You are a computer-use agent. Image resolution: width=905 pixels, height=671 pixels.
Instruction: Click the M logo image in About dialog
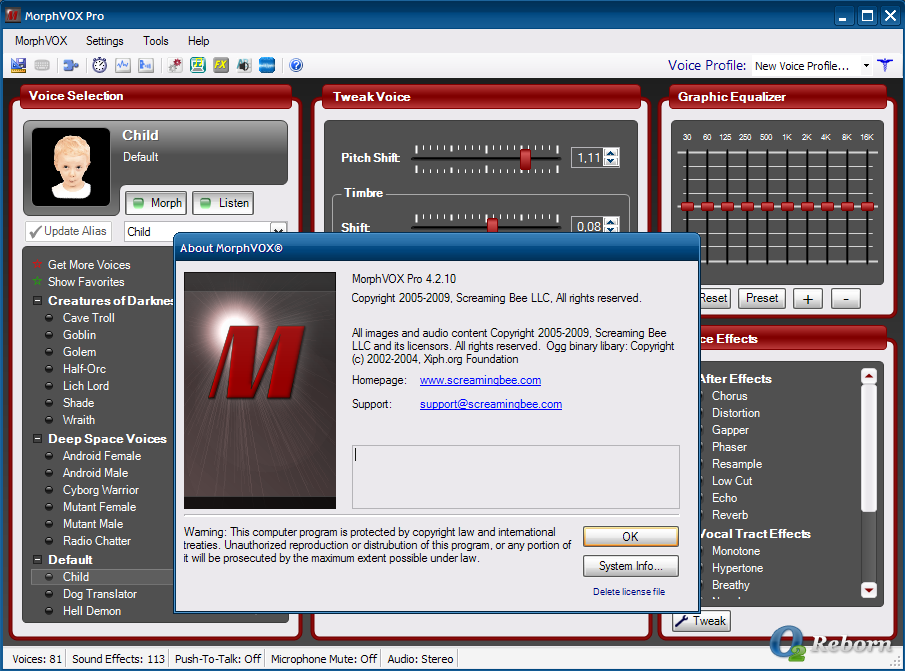pos(260,391)
